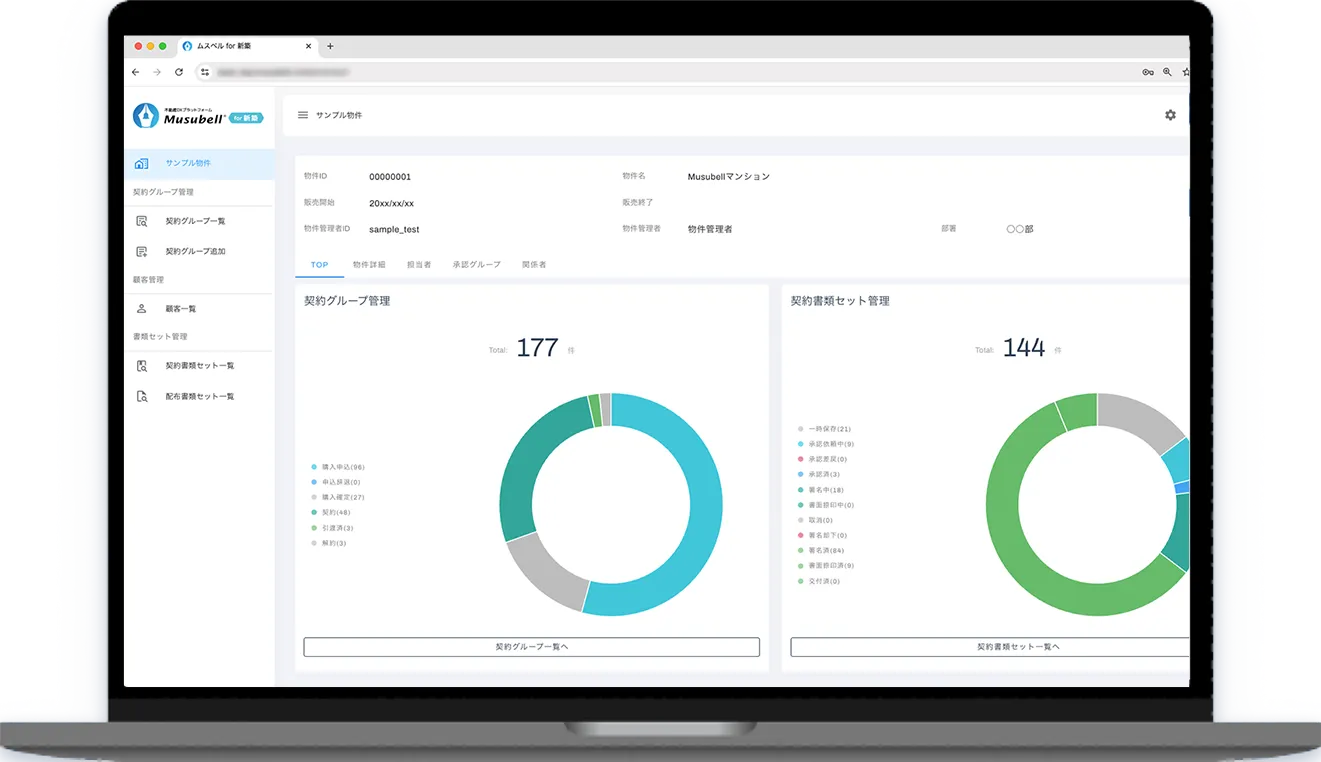Screen dimensions: 1321x762
Task: Toggle the 署名済(84) legend entry
Action: click(826, 551)
